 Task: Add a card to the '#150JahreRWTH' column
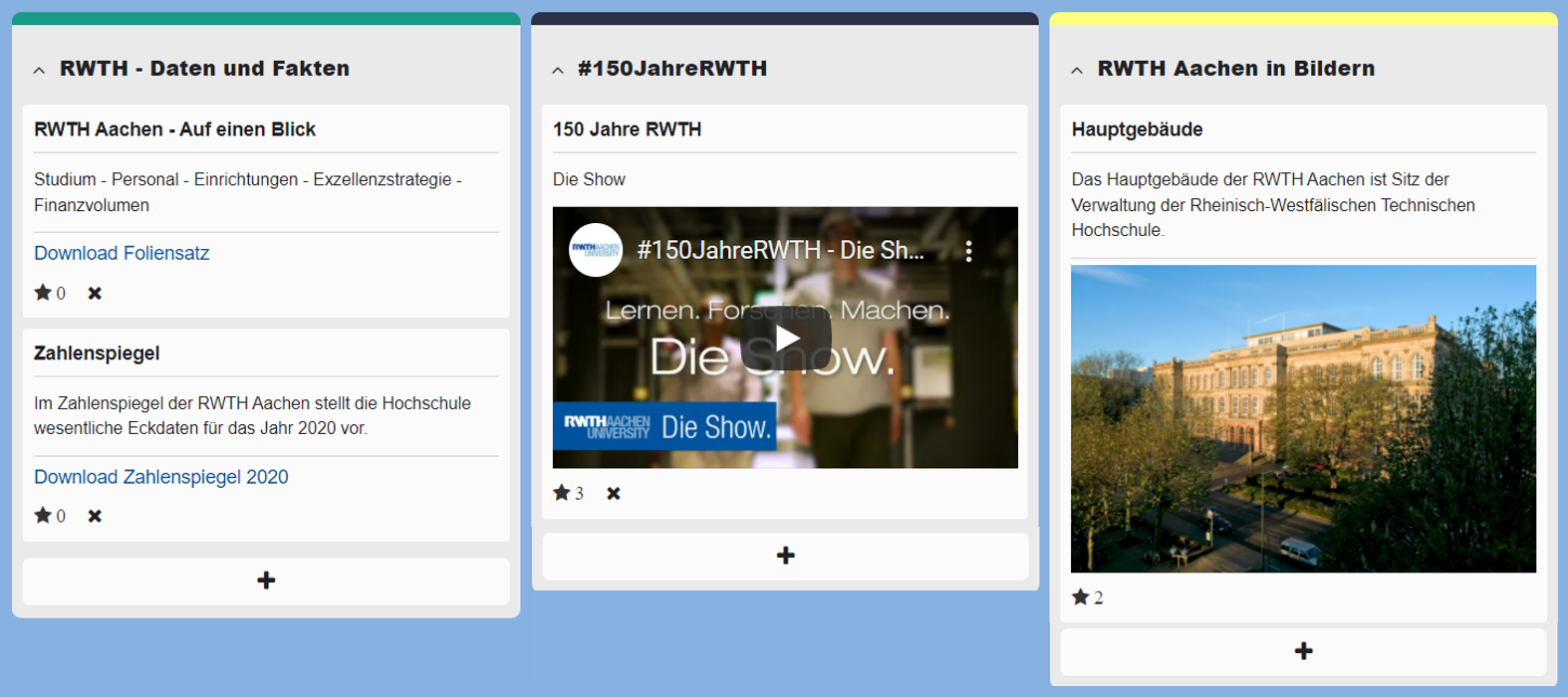tap(785, 556)
